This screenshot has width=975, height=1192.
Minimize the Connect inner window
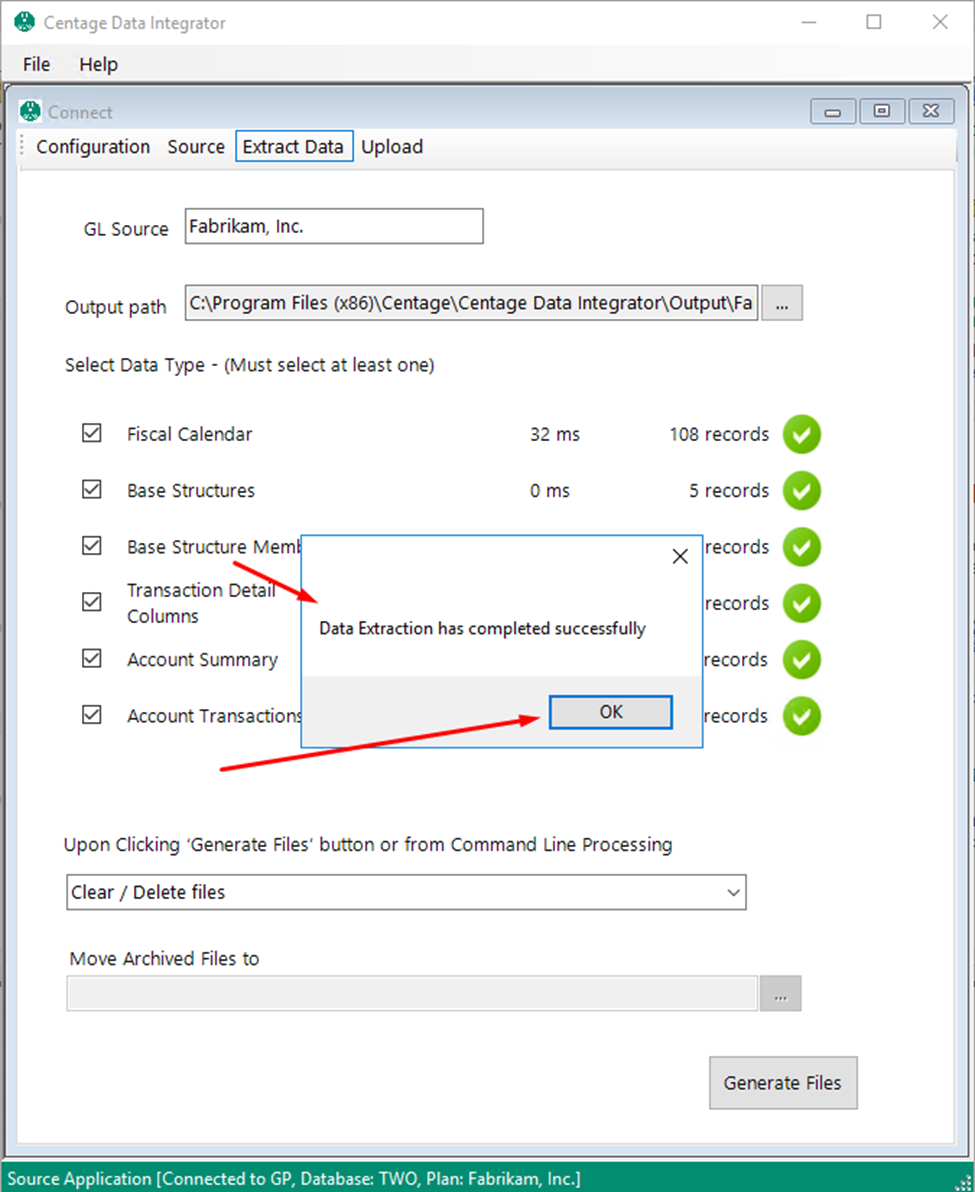(833, 112)
